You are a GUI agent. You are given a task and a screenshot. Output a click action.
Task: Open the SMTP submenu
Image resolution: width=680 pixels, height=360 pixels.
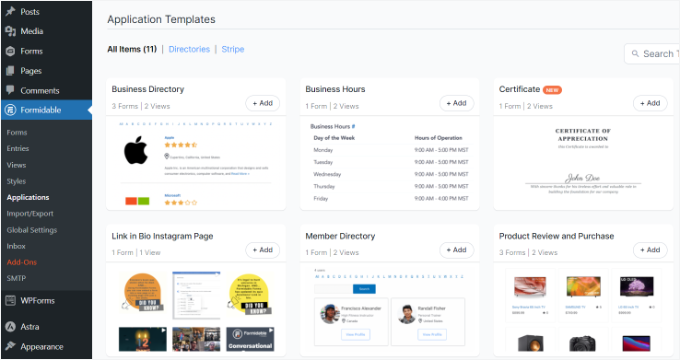pos(16,278)
